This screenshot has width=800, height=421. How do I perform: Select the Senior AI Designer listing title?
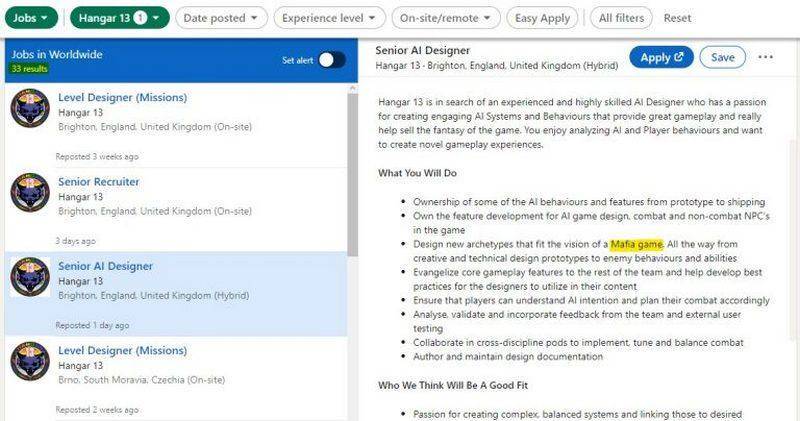tap(105, 266)
